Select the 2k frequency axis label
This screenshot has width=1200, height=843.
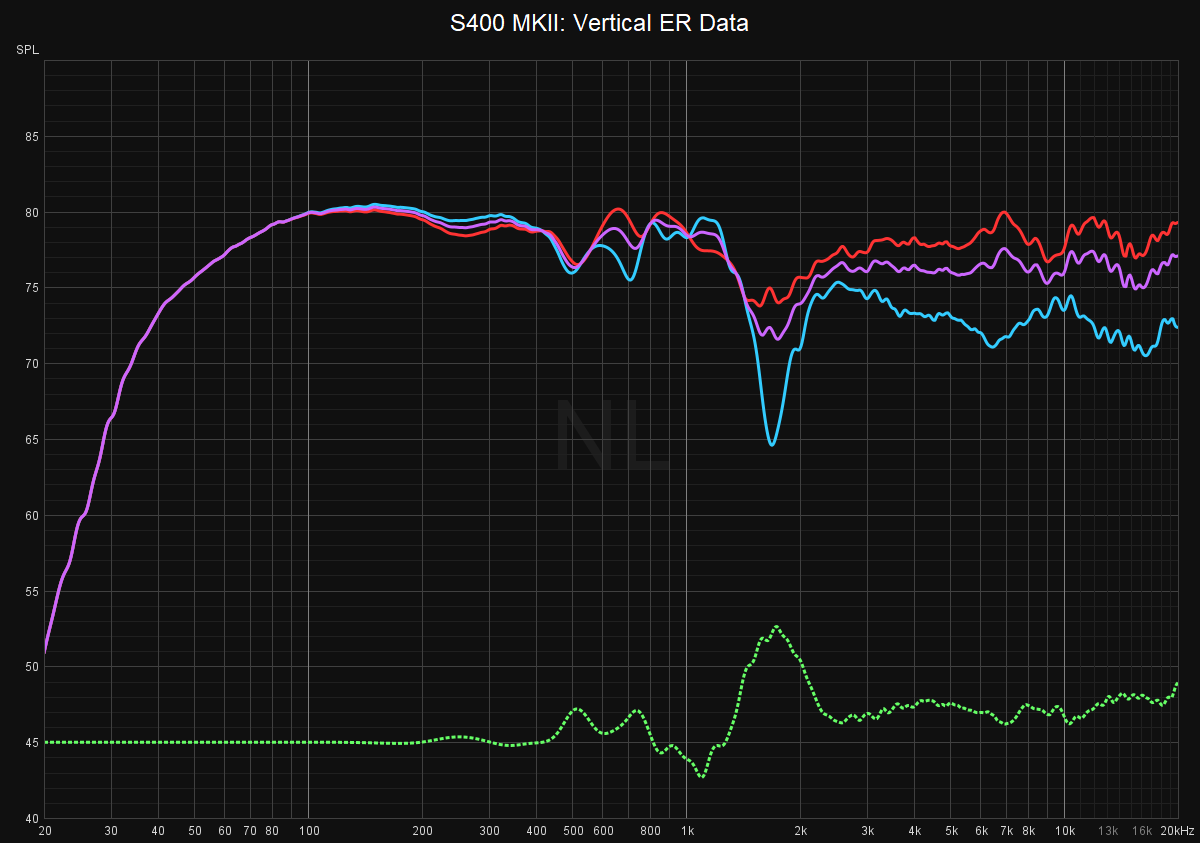click(x=800, y=831)
